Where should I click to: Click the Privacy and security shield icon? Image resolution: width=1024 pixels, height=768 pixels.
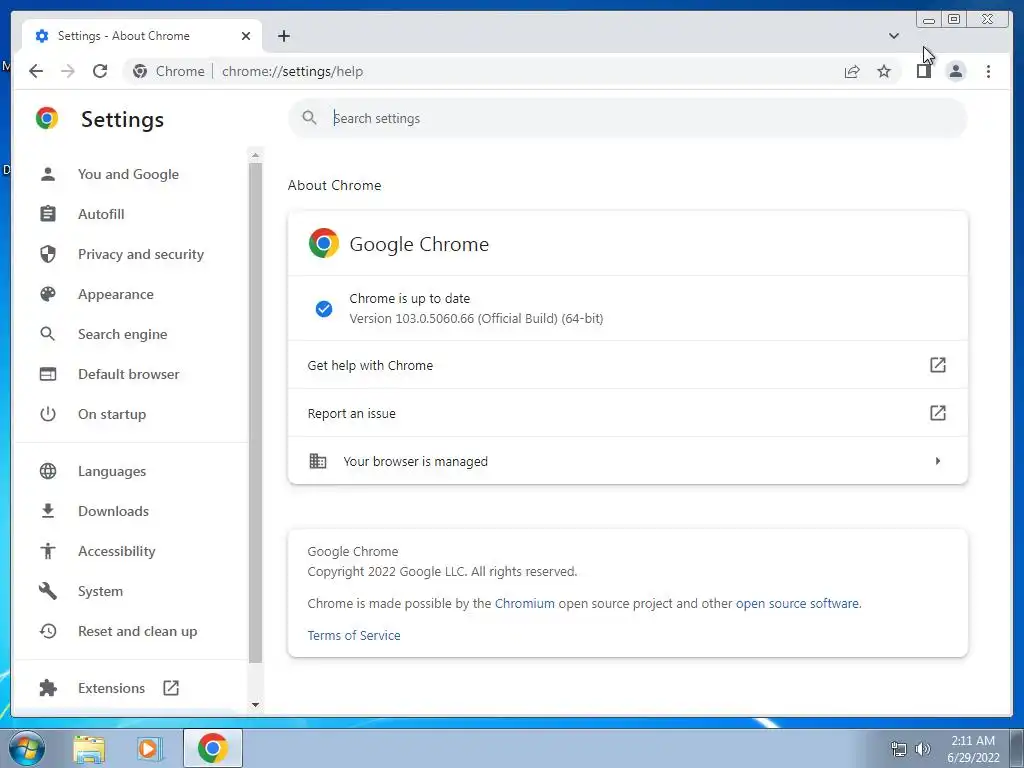(48, 254)
